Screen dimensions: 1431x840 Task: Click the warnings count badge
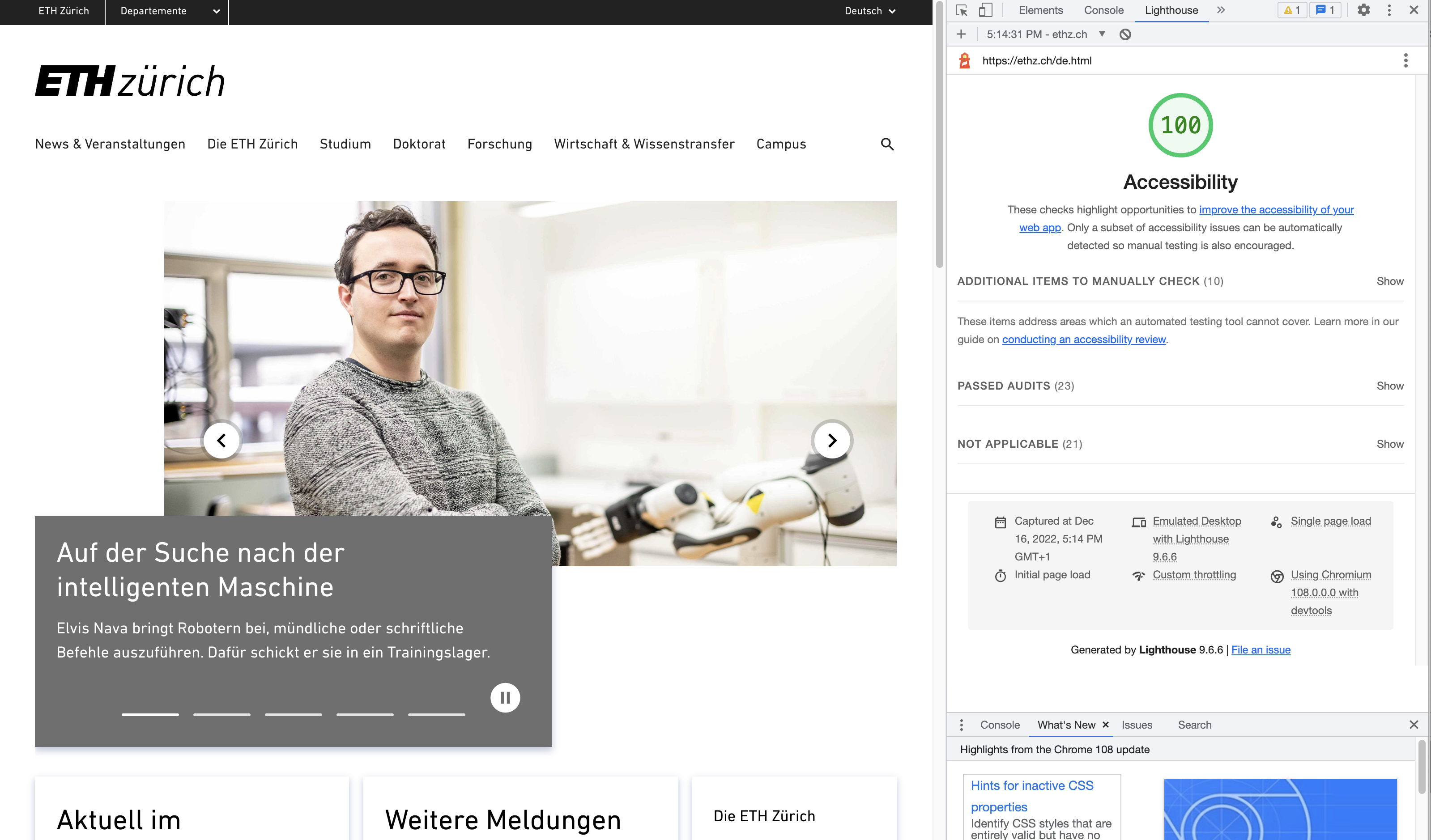(1292, 10)
